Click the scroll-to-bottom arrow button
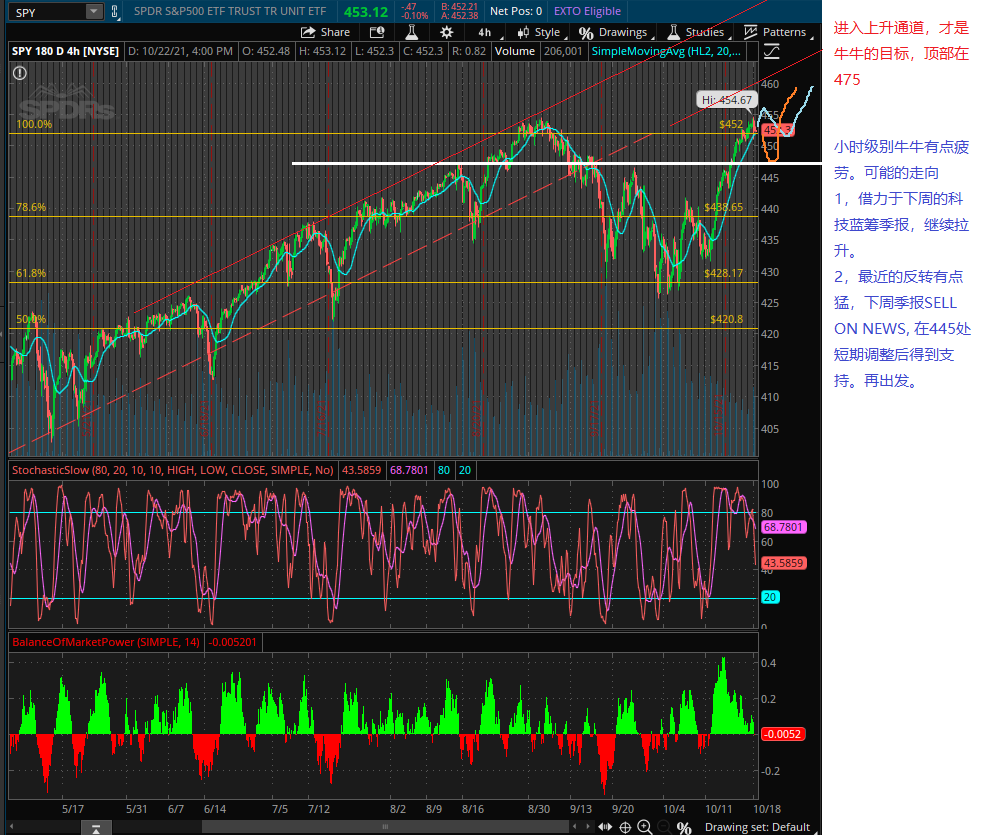The width and height of the screenshot is (1006, 835). tap(94, 827)
